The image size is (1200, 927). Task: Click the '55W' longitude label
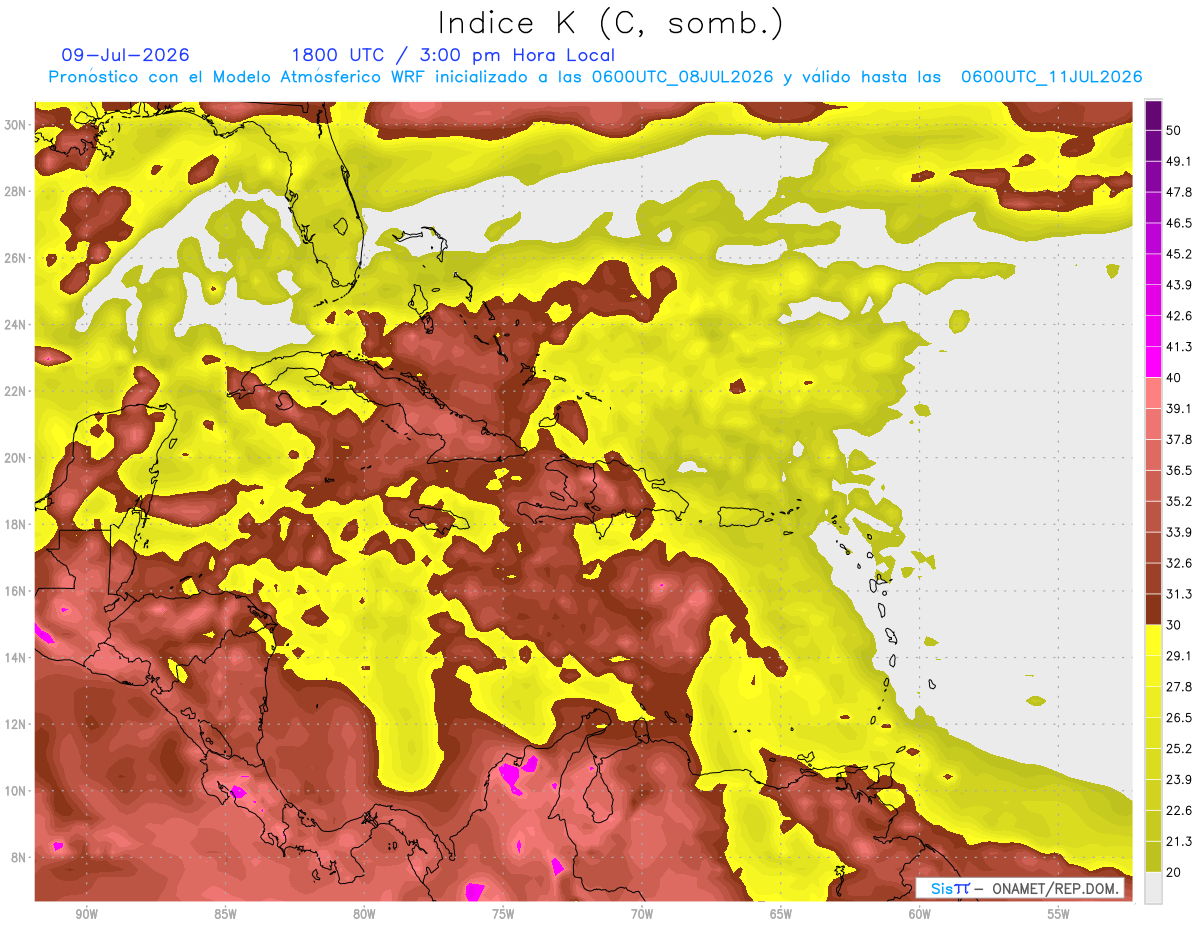(1059, 915)
